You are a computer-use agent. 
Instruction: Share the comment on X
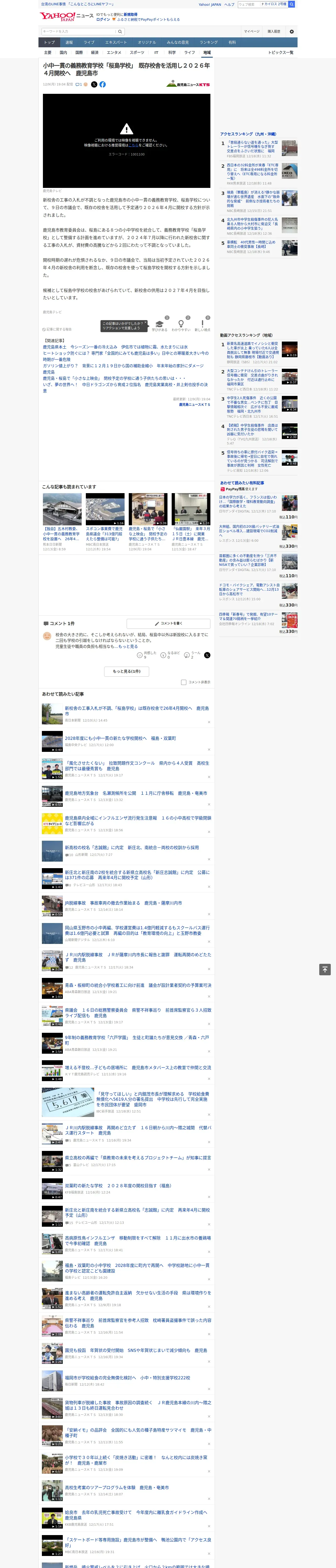(x=207, y=655)
